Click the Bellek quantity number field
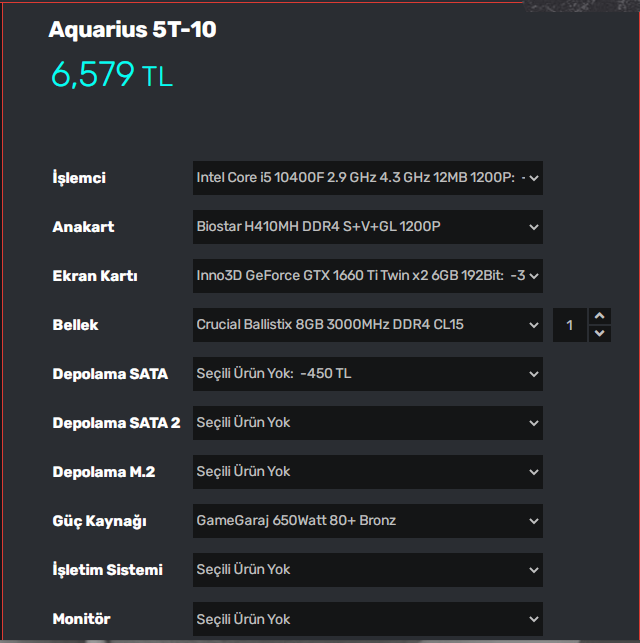The width and height of the screenshot is (640, 643). [570, 325]
